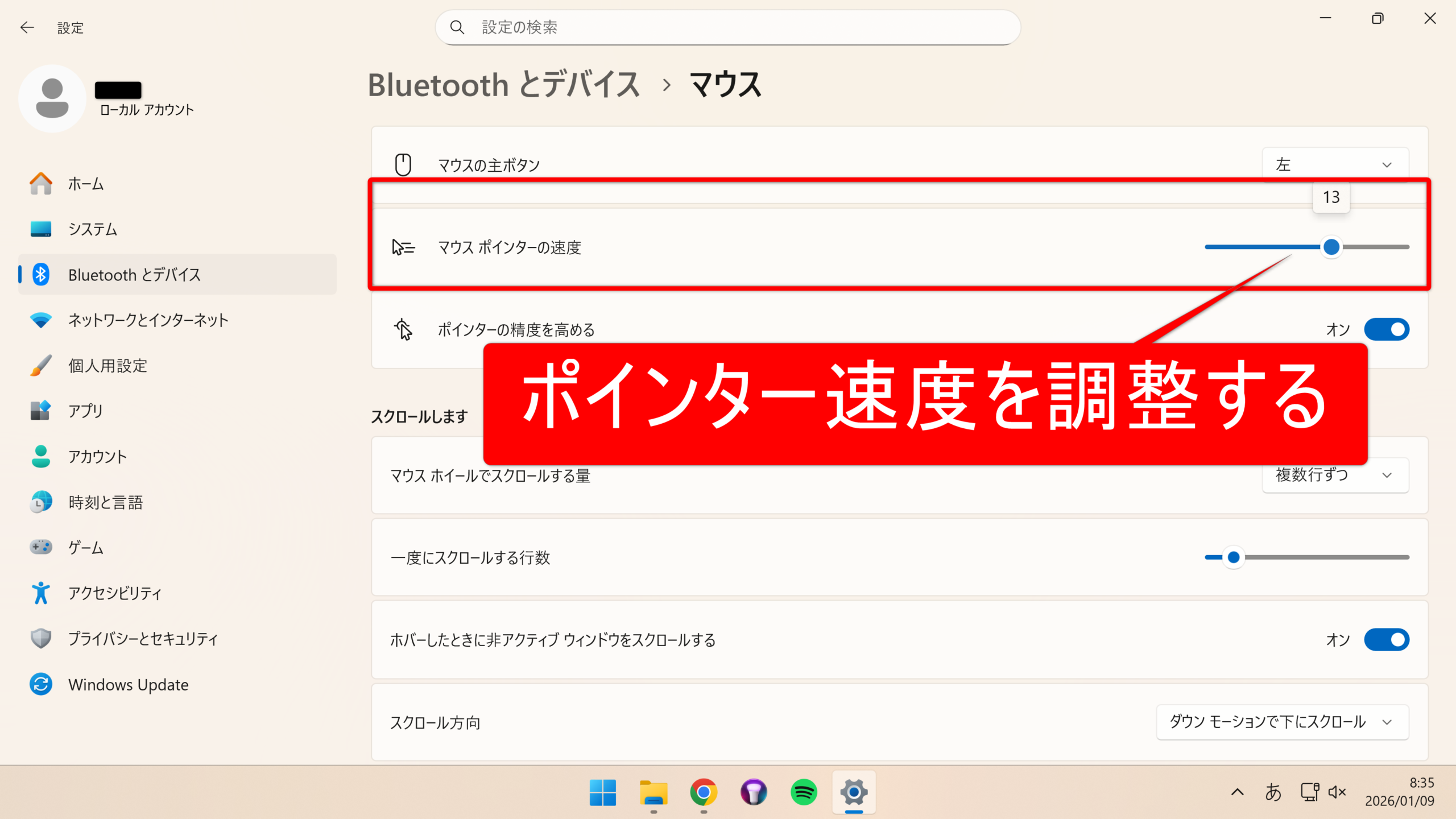
Task: Select the システム sidebar icon
Action: tap(40, 229)
